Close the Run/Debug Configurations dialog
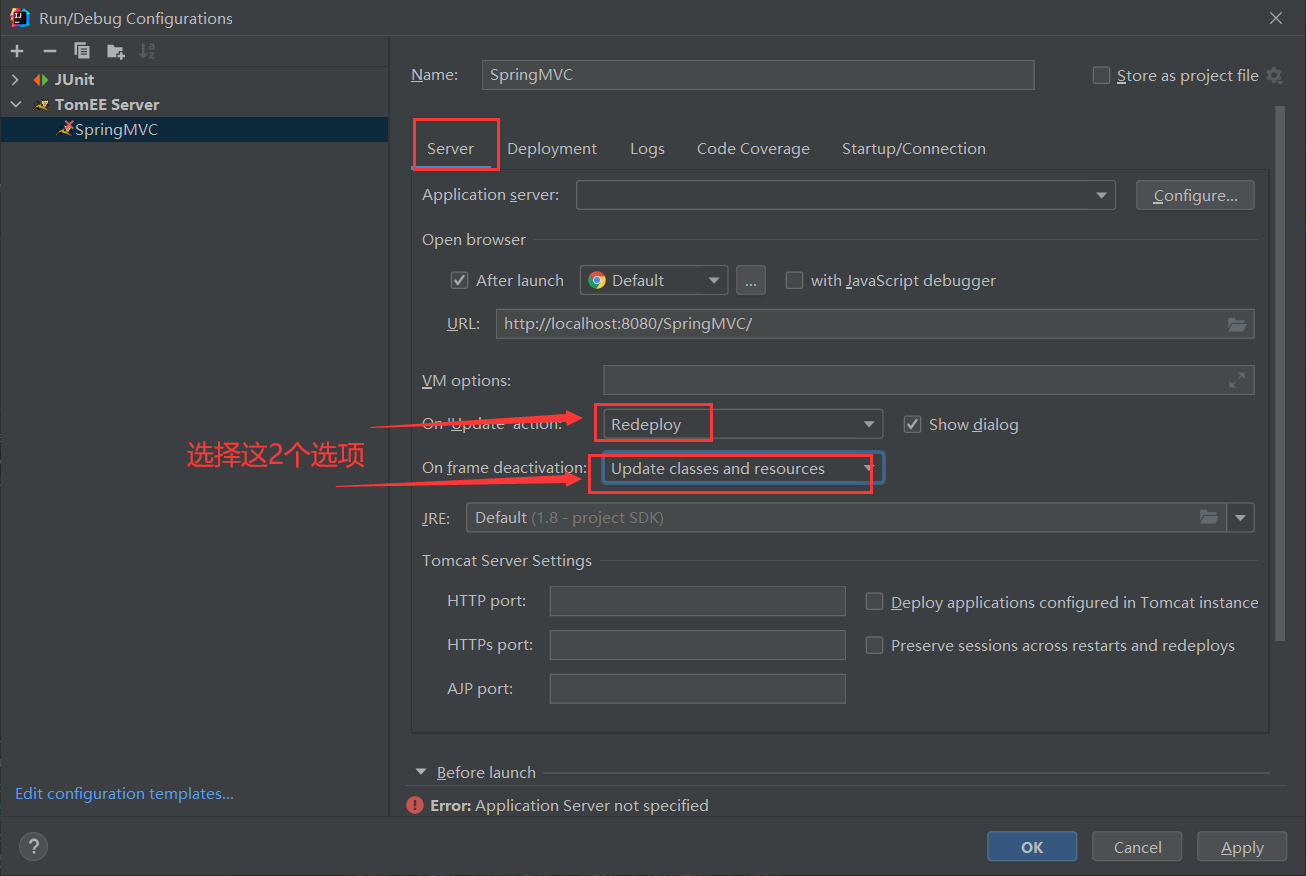1306x876 pixels. pos(1275,18)
